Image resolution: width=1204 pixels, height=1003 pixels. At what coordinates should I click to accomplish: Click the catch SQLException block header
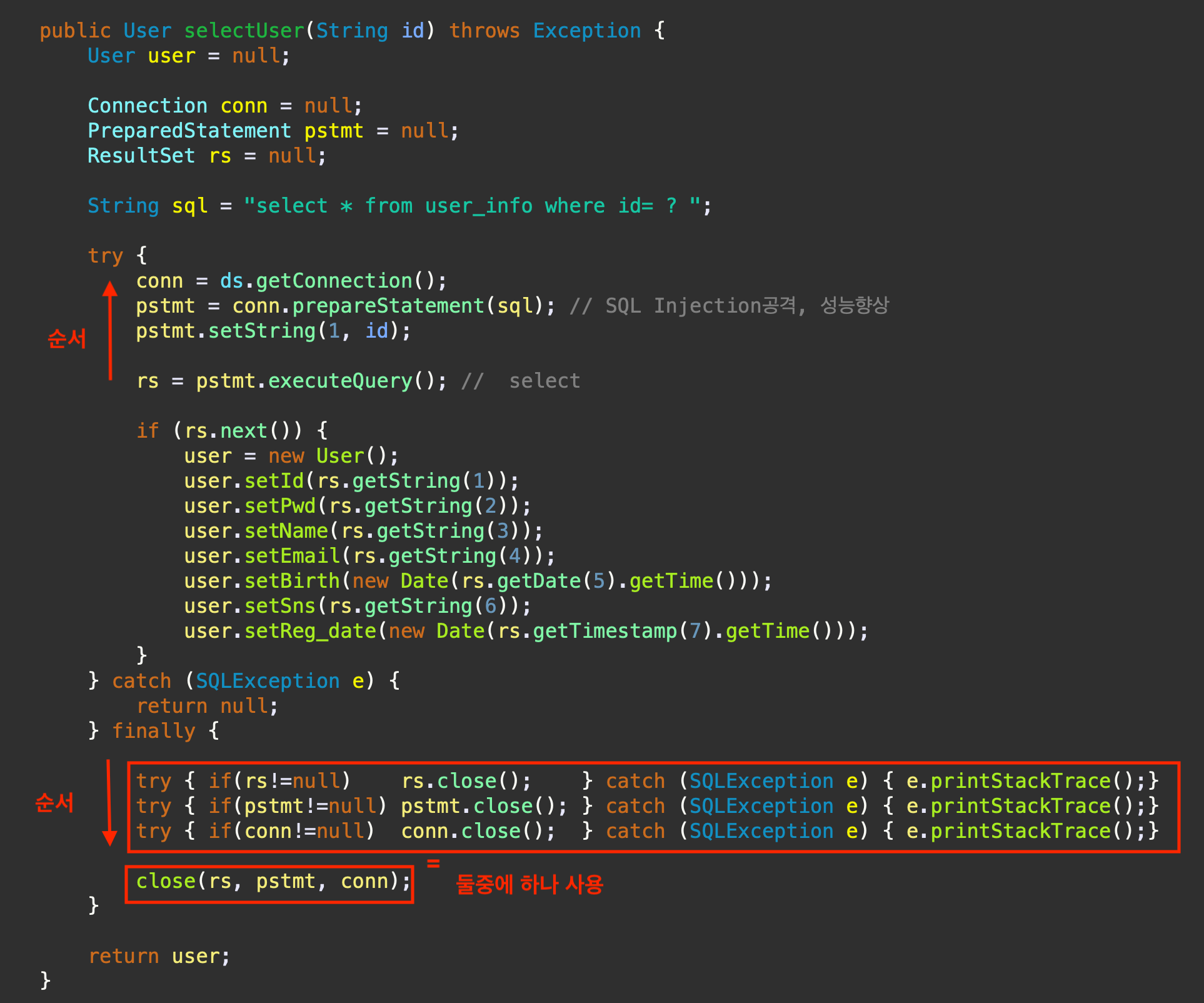[x=244, y=681]
